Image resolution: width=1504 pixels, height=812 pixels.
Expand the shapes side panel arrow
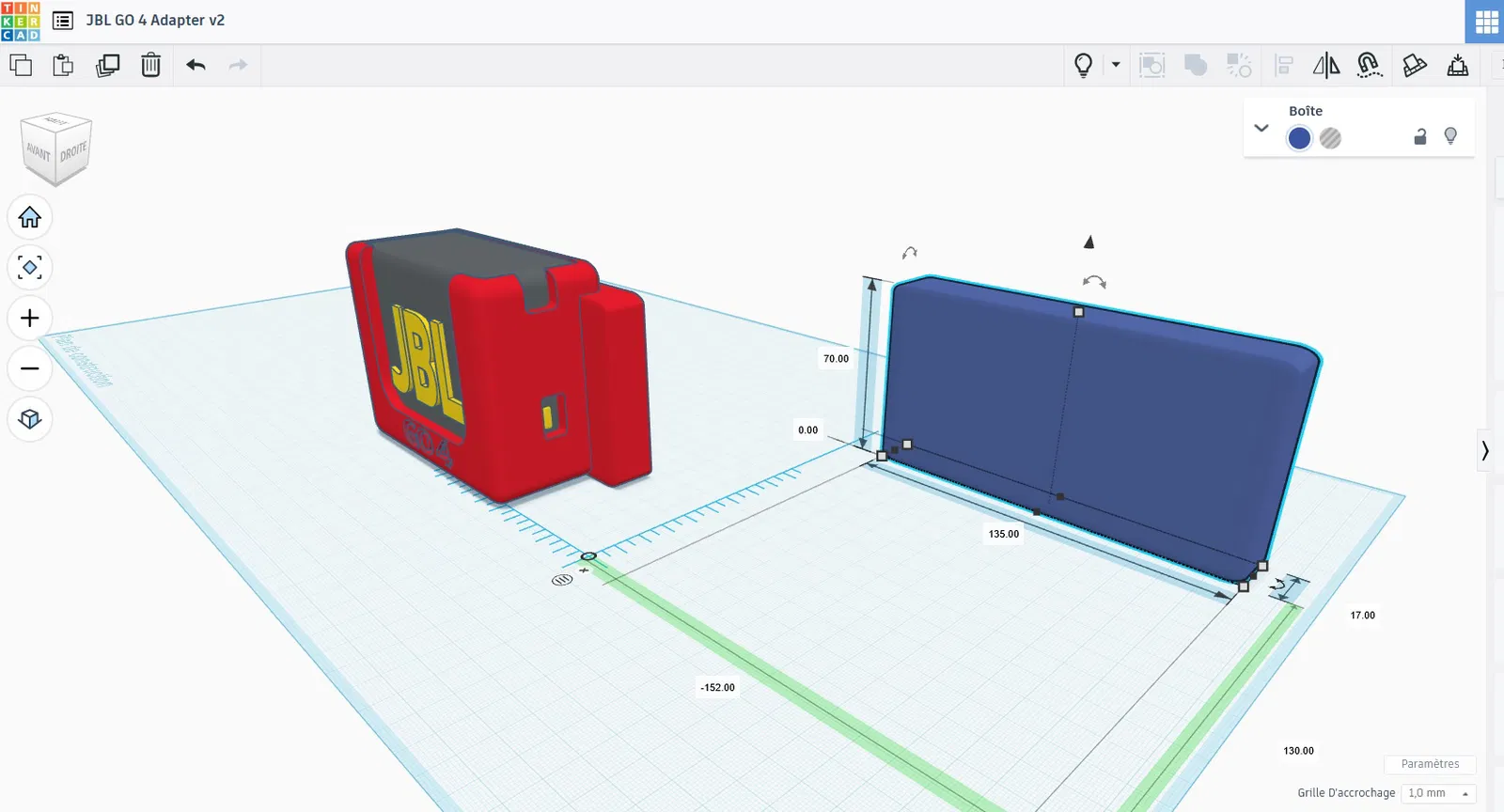(x=1485, y=451)
